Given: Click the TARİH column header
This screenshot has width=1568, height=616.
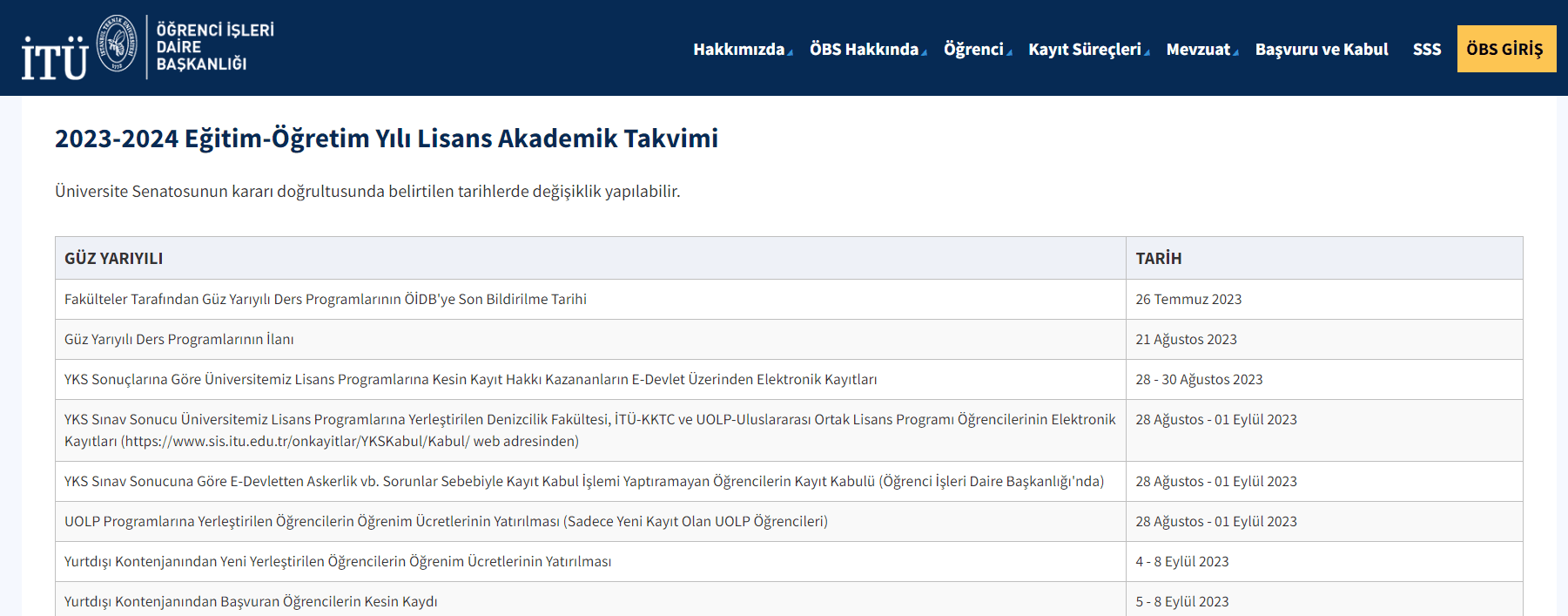Looking at the screenshot, I should [1324, 258].
